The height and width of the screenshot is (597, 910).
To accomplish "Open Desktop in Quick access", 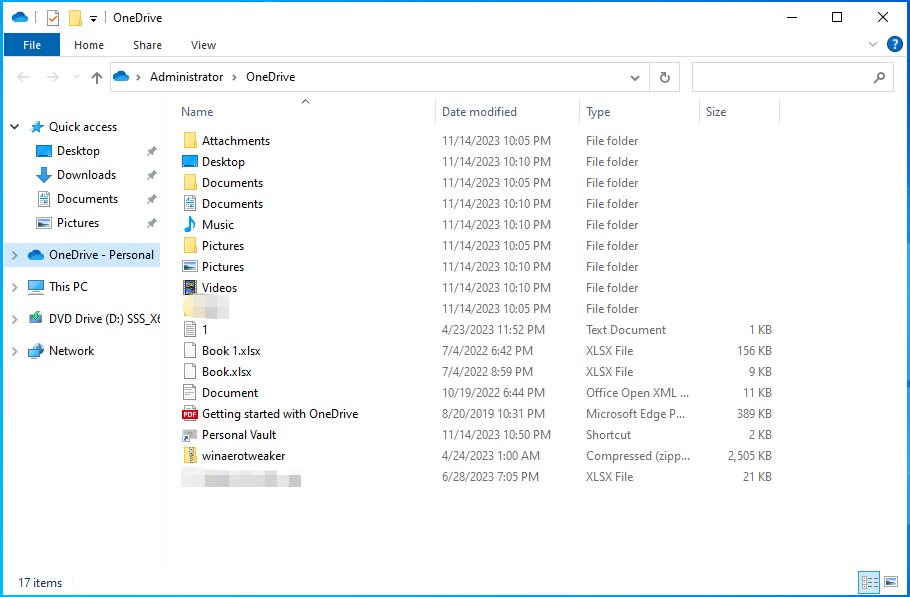I will (78, 151).
